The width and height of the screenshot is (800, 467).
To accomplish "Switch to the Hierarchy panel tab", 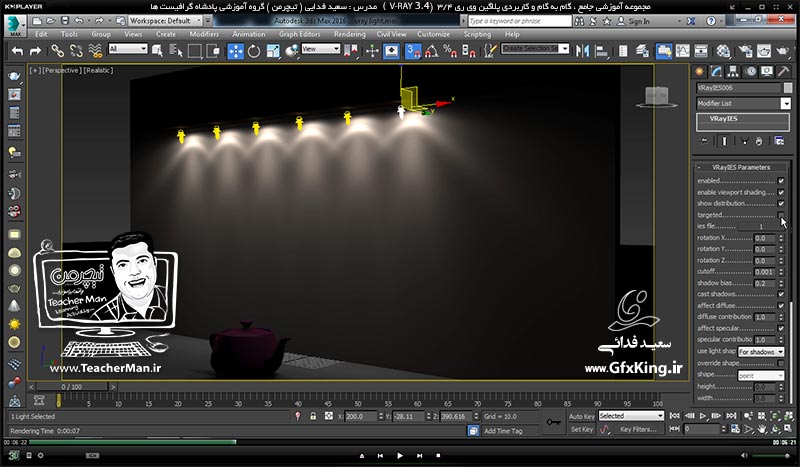I will tap(733, 72).
